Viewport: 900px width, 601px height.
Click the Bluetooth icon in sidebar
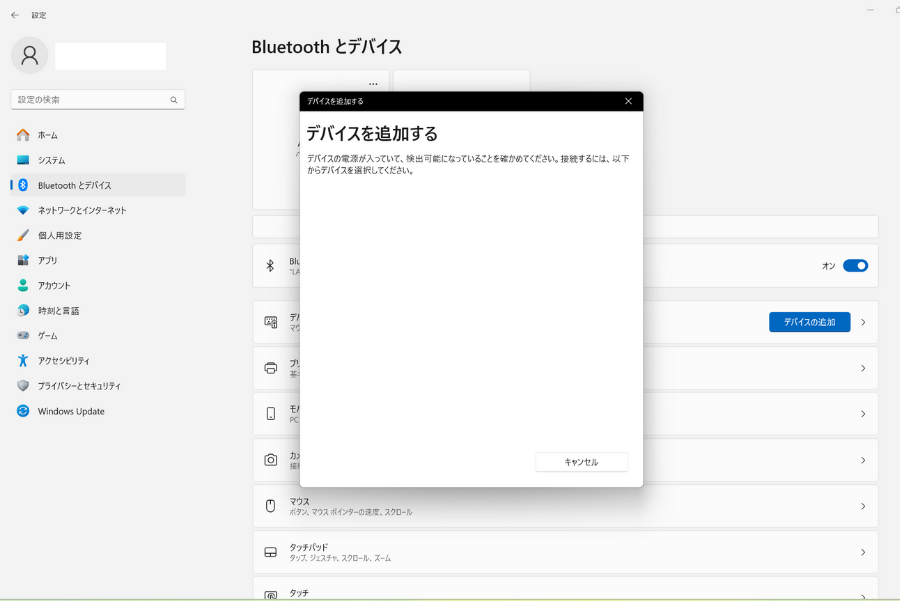23,185
